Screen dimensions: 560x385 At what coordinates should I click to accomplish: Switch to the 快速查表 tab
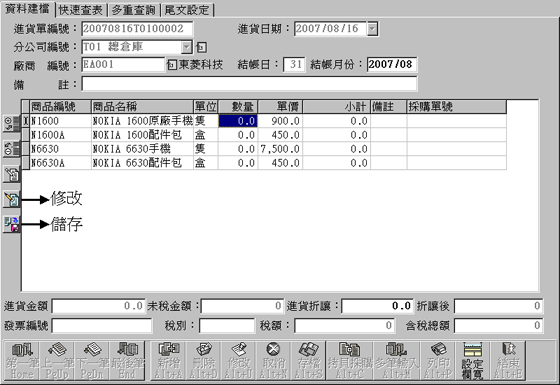[81, 10]
